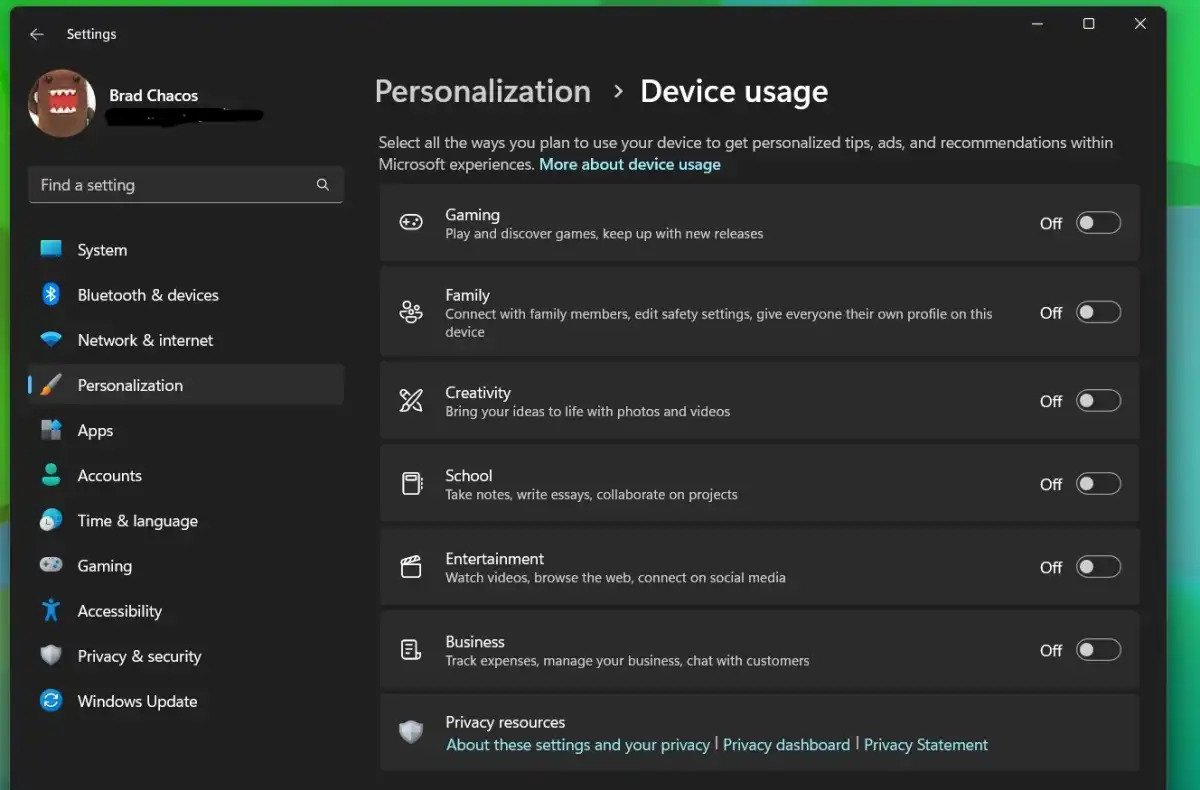Switch to Privacy & security settings
This screenshot has height=790, width=1200.
pyautogui.click(x=137, y=656)
